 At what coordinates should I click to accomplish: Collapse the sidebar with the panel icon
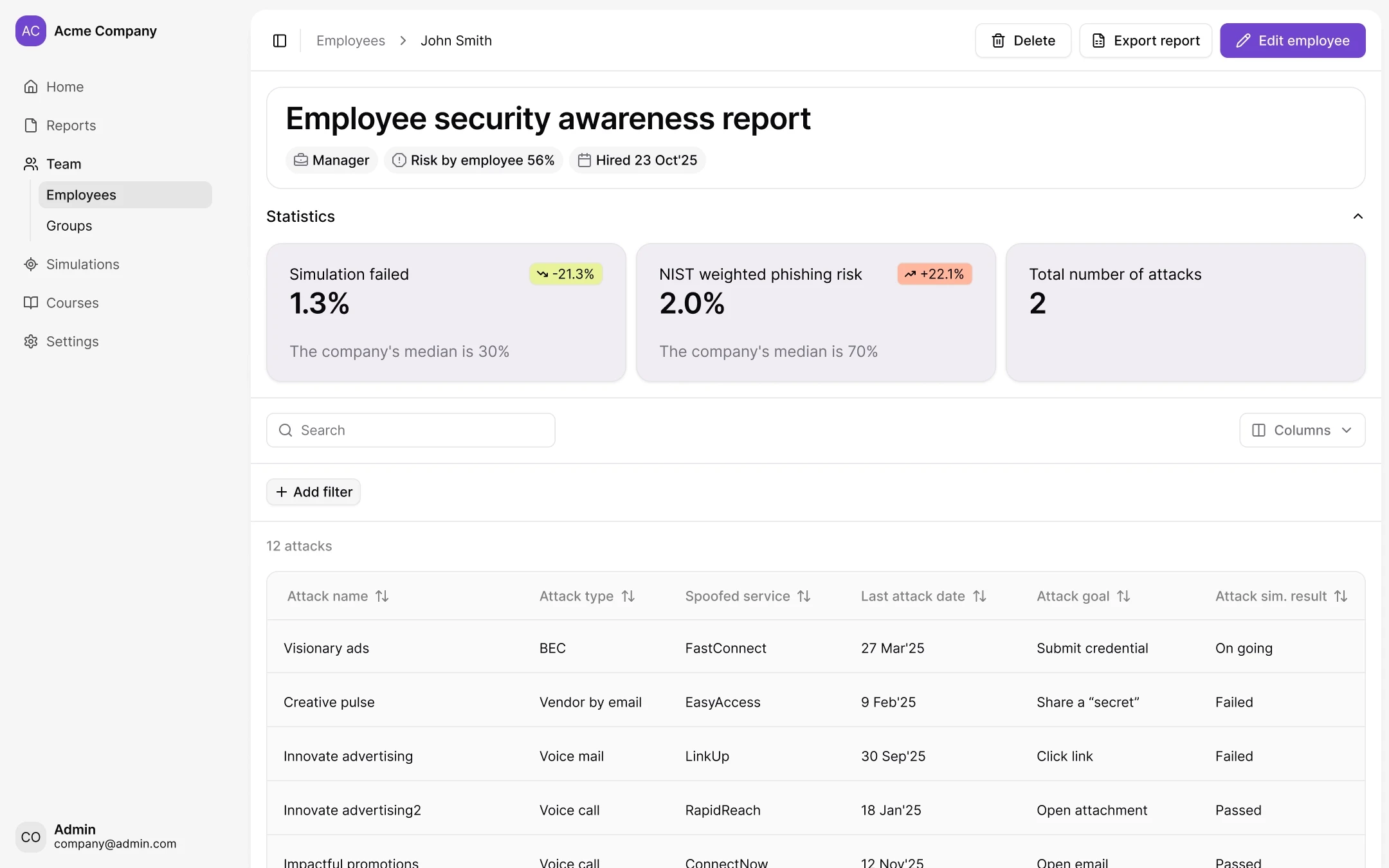tap(280, 41)
